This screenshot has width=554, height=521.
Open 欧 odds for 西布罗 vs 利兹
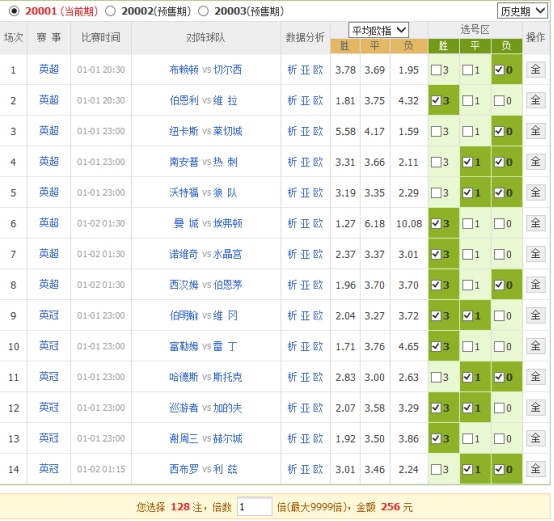click(318, 469)
